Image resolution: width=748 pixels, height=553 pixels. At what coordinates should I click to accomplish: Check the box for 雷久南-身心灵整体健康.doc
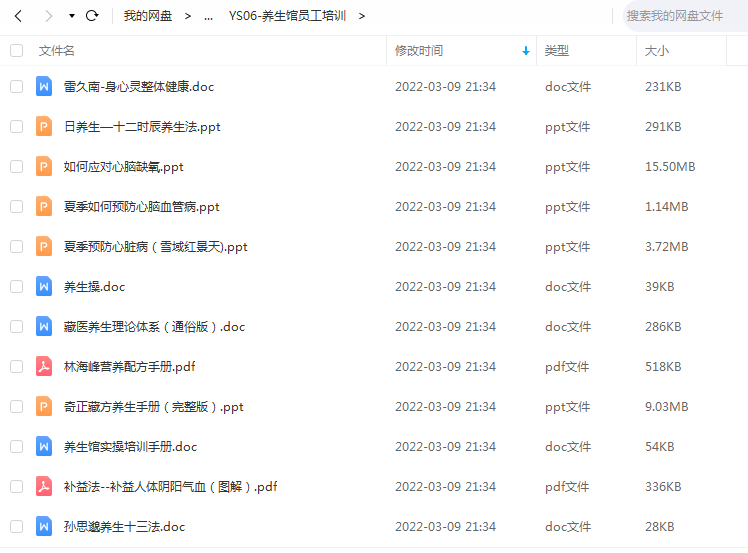[x=17, y=86]
